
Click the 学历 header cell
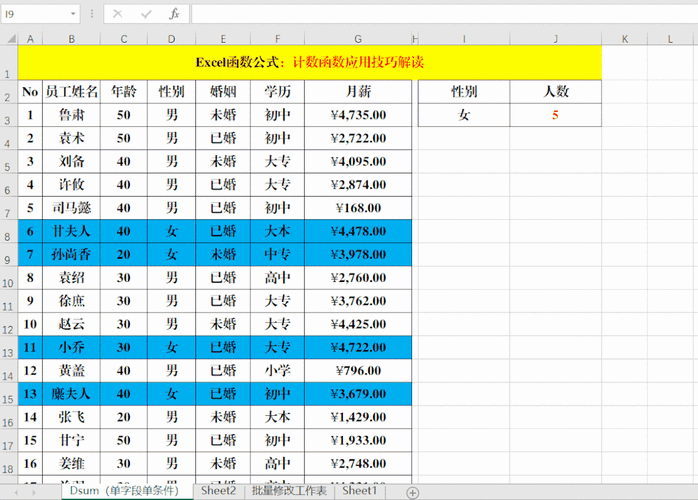click(x=277, y=92)
